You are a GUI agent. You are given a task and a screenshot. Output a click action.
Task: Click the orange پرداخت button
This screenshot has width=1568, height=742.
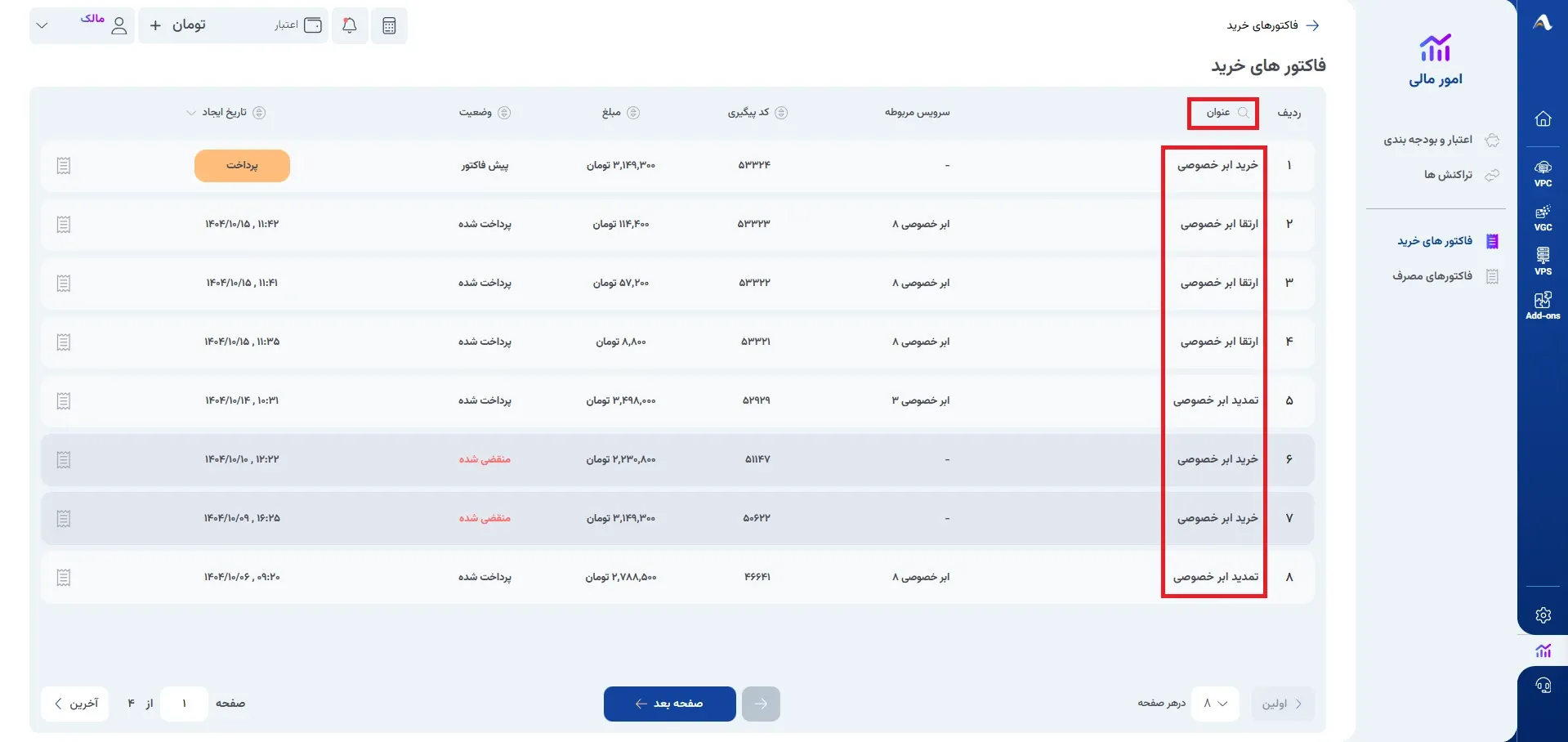242,166
